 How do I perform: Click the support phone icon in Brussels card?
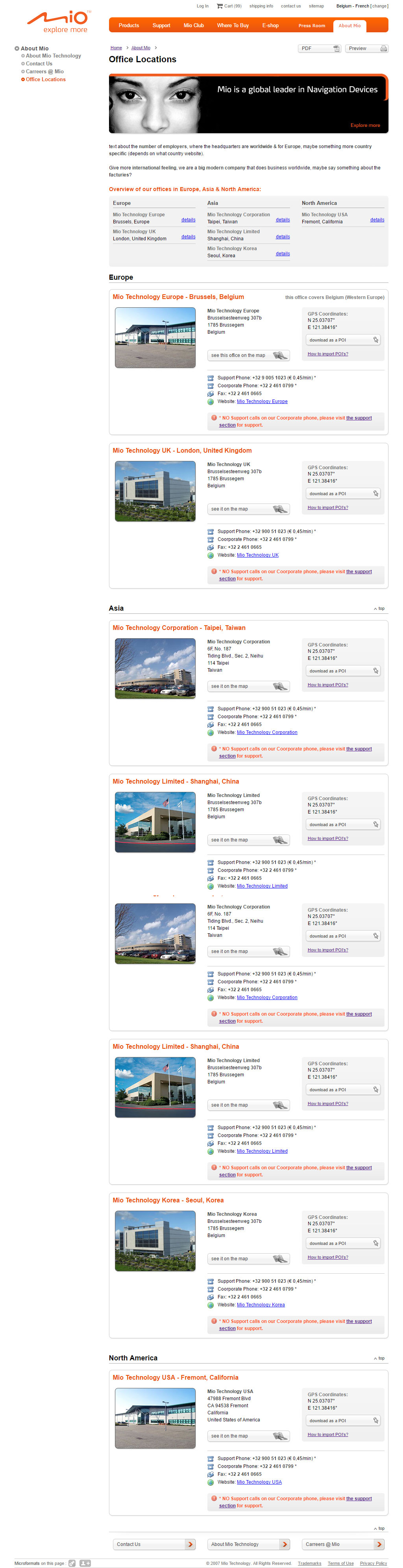(x=211, y=377)
